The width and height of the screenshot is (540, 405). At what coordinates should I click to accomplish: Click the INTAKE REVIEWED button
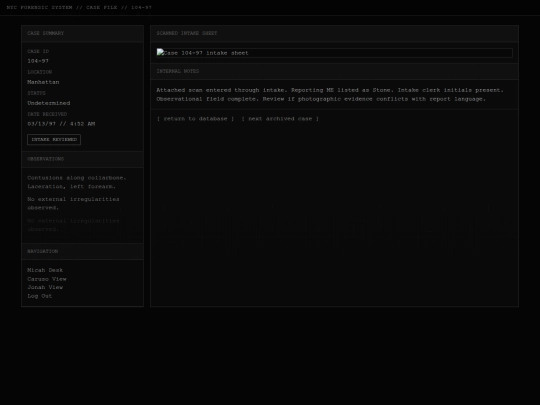54,139
